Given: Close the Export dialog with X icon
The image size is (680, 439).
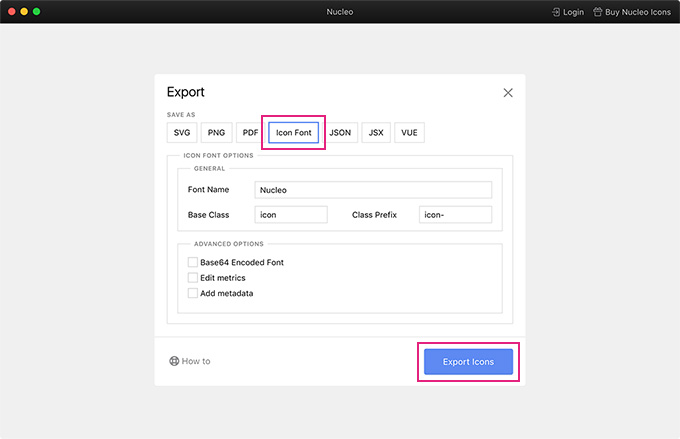Looking at the screenshot, I should [x=508, y=92].
